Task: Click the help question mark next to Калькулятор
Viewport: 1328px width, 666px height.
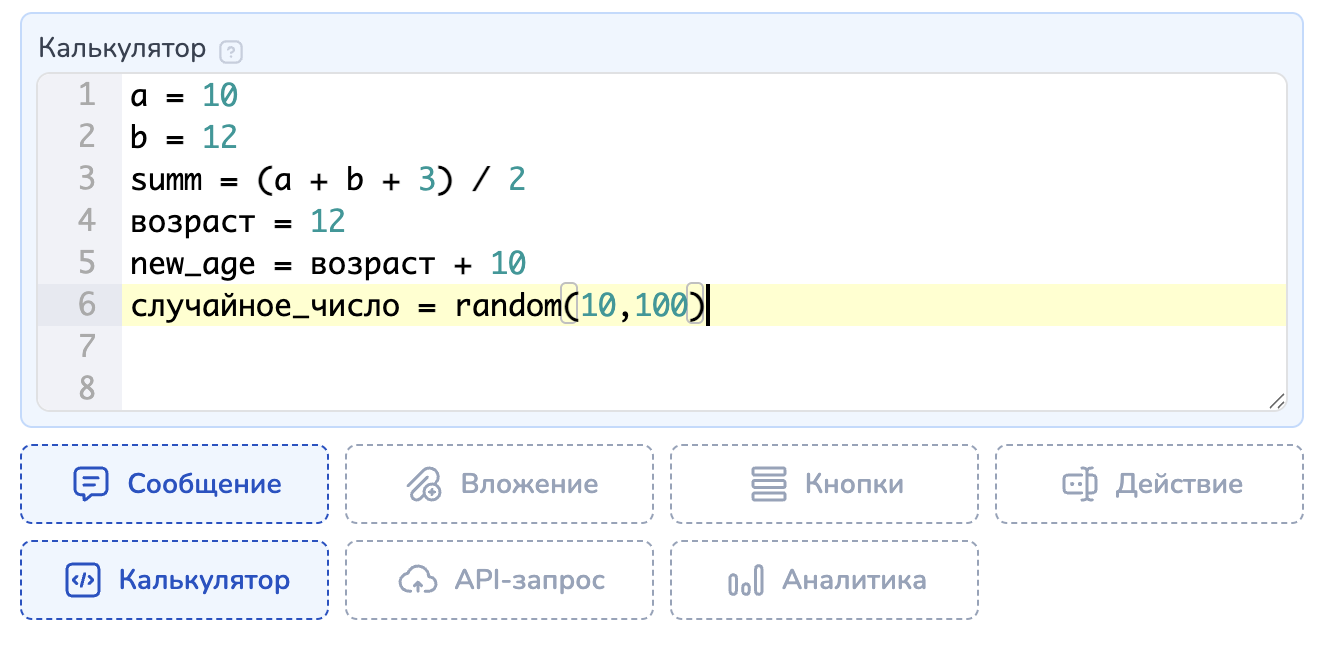Action: pos(231,50)
